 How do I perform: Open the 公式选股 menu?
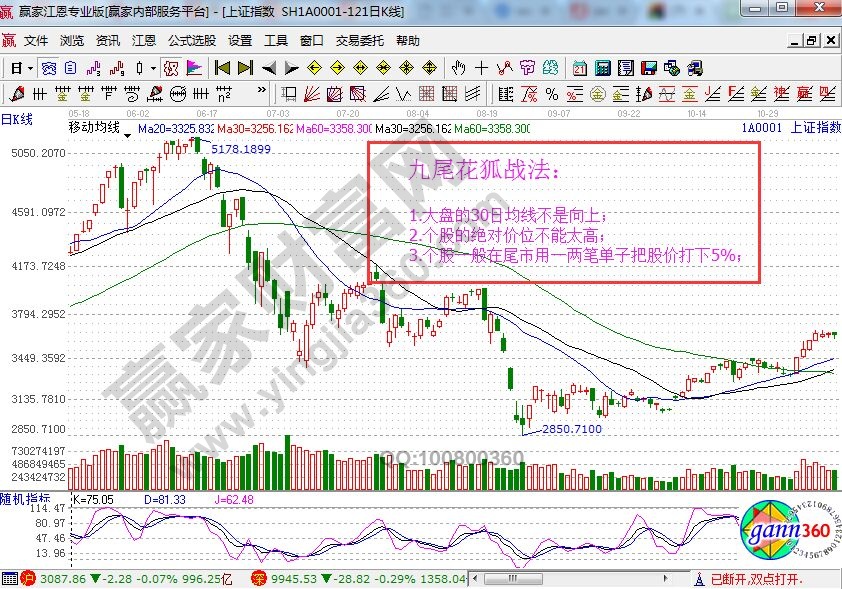(x=191, y=41)
